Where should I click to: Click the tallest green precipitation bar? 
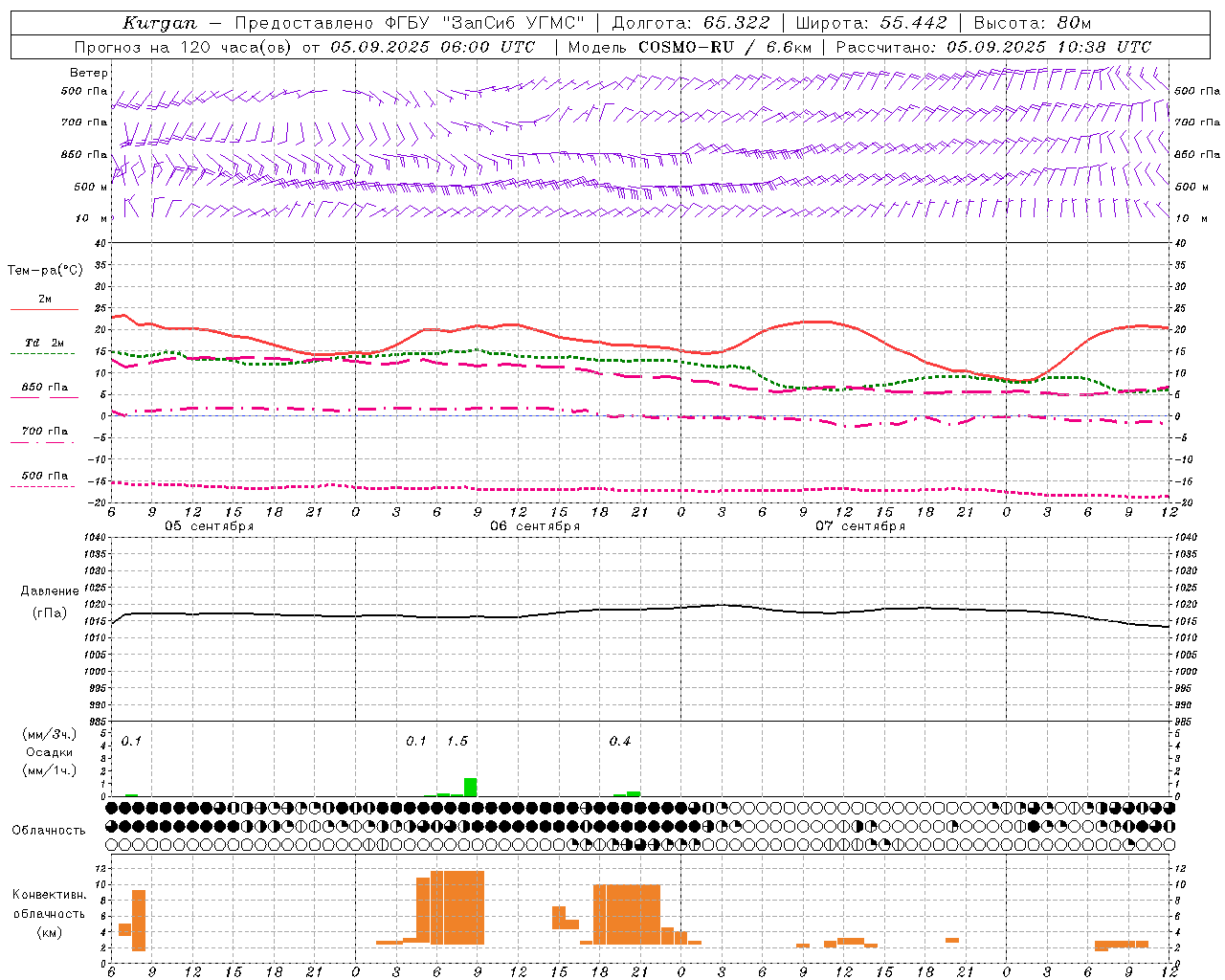click(x=470, y=788)
